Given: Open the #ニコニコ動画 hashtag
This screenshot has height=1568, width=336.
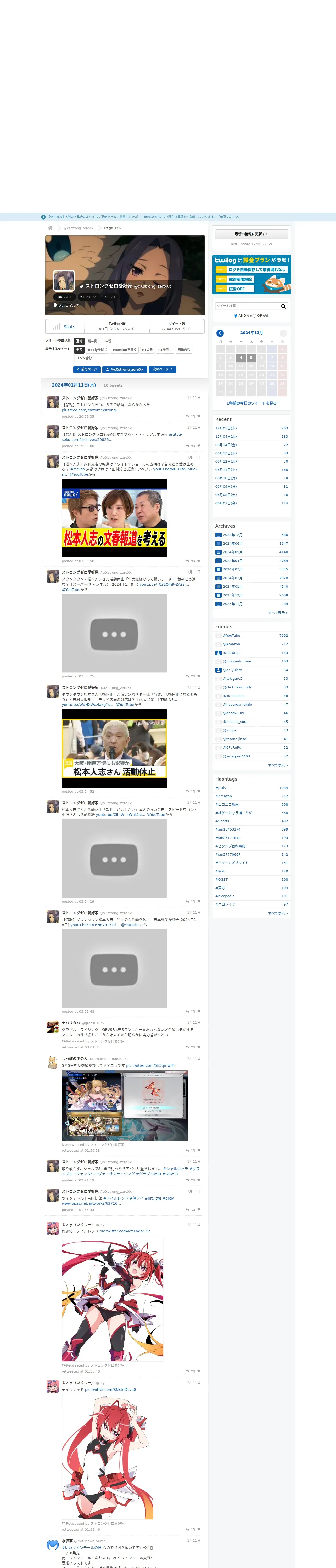Looking at the screenshot, I should point(227,805).
